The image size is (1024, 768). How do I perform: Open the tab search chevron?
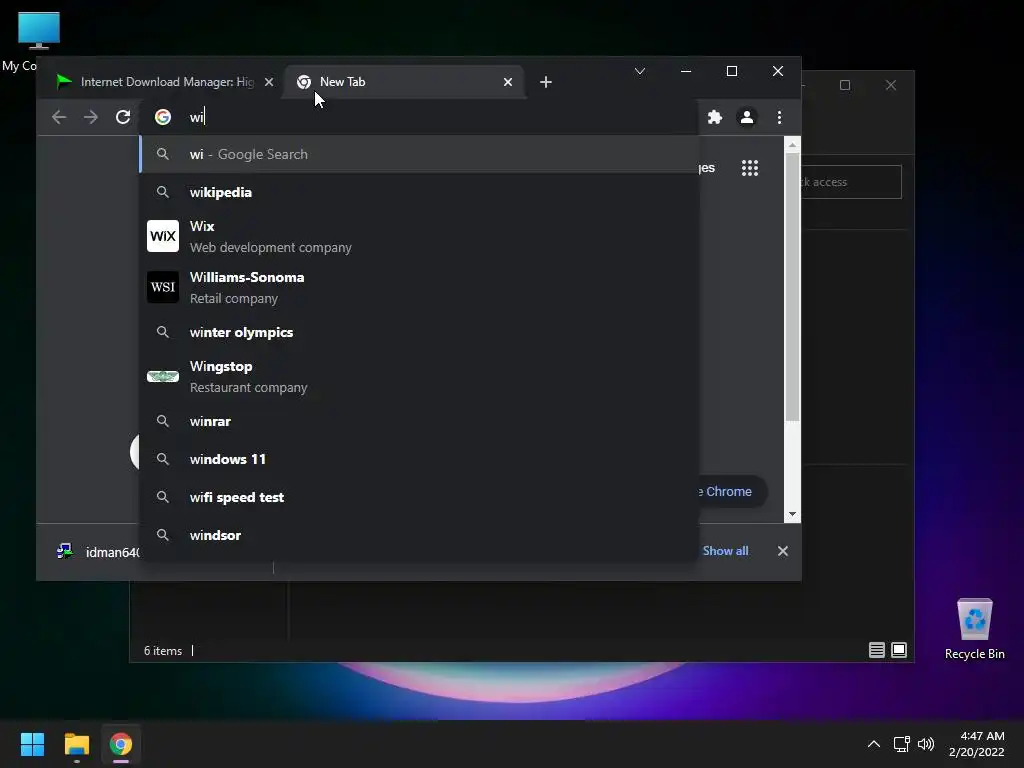click(x=640, y=71)
